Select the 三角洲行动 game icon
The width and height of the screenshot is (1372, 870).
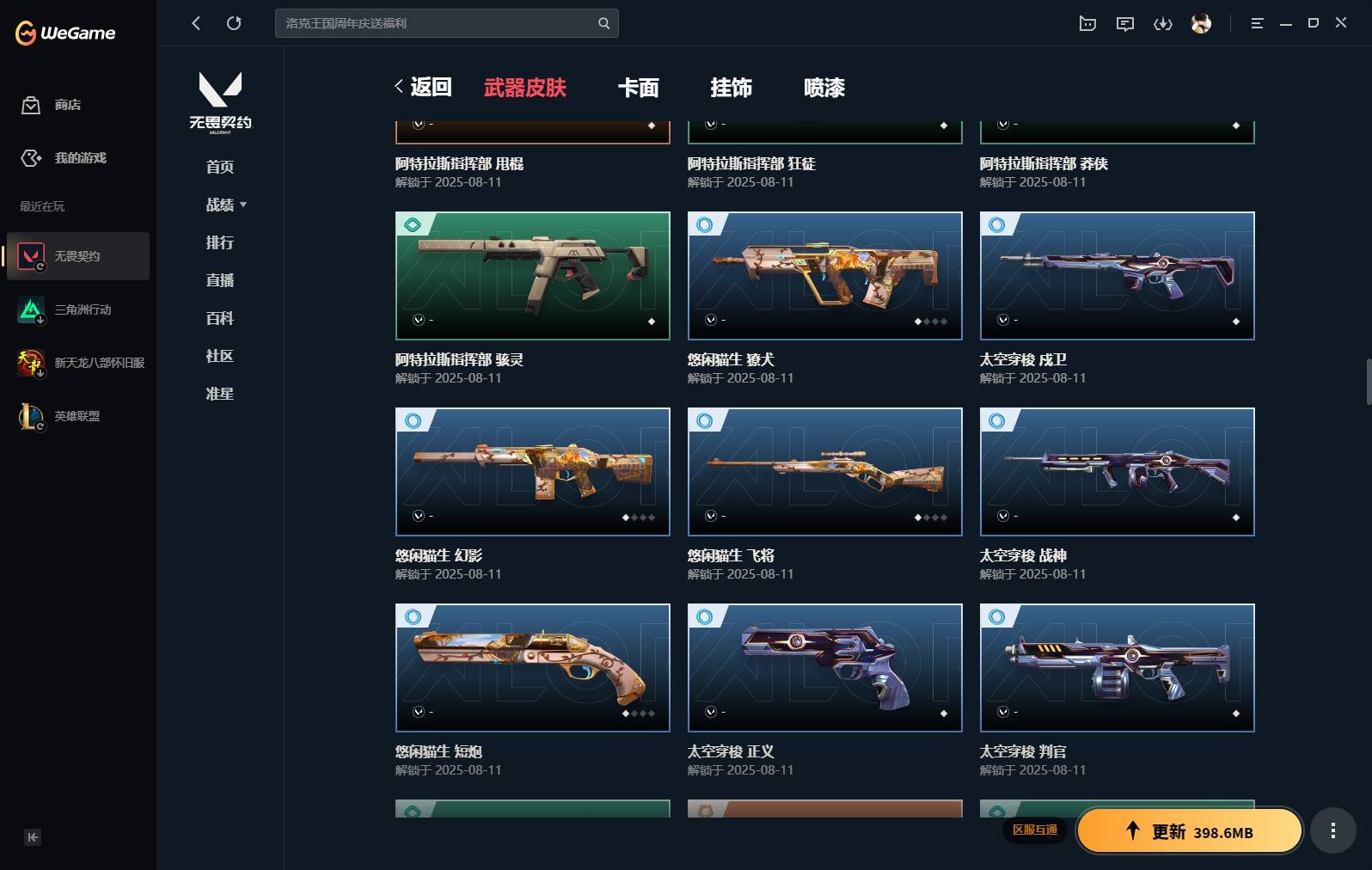point(31,309)
